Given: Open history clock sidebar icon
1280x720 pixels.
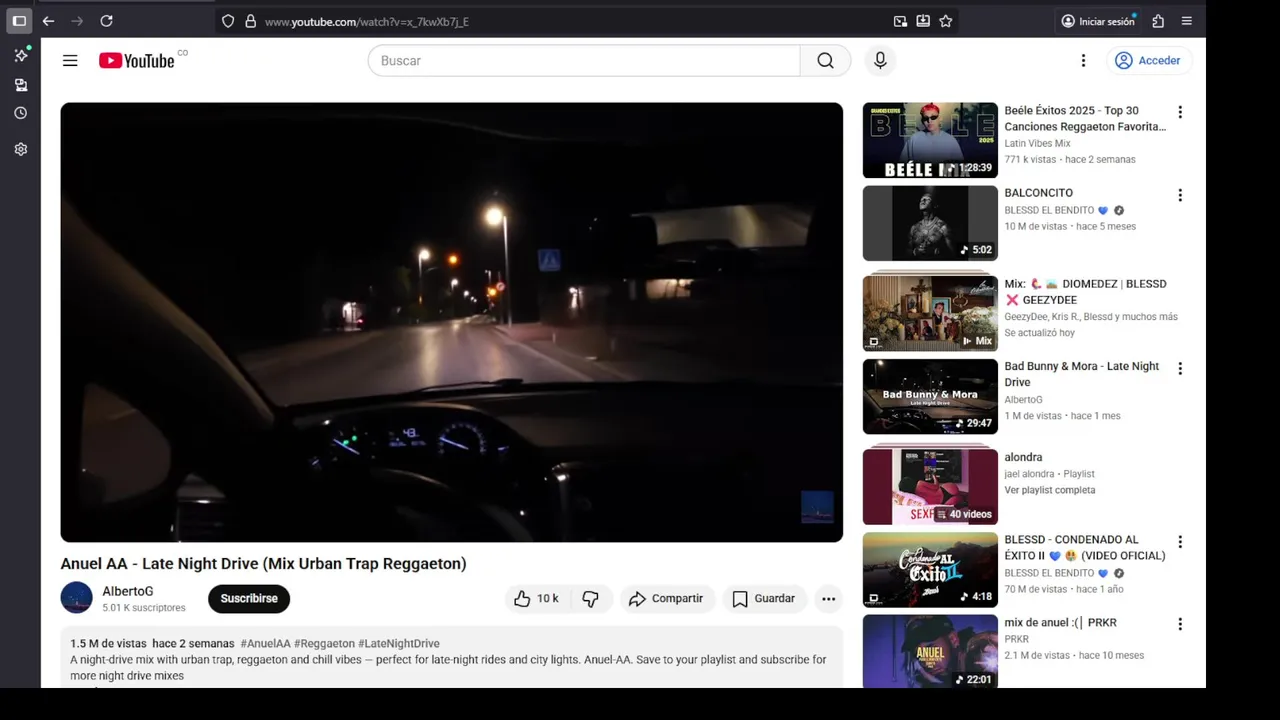Looking at the screenshot, I should (x=20, y=114).
